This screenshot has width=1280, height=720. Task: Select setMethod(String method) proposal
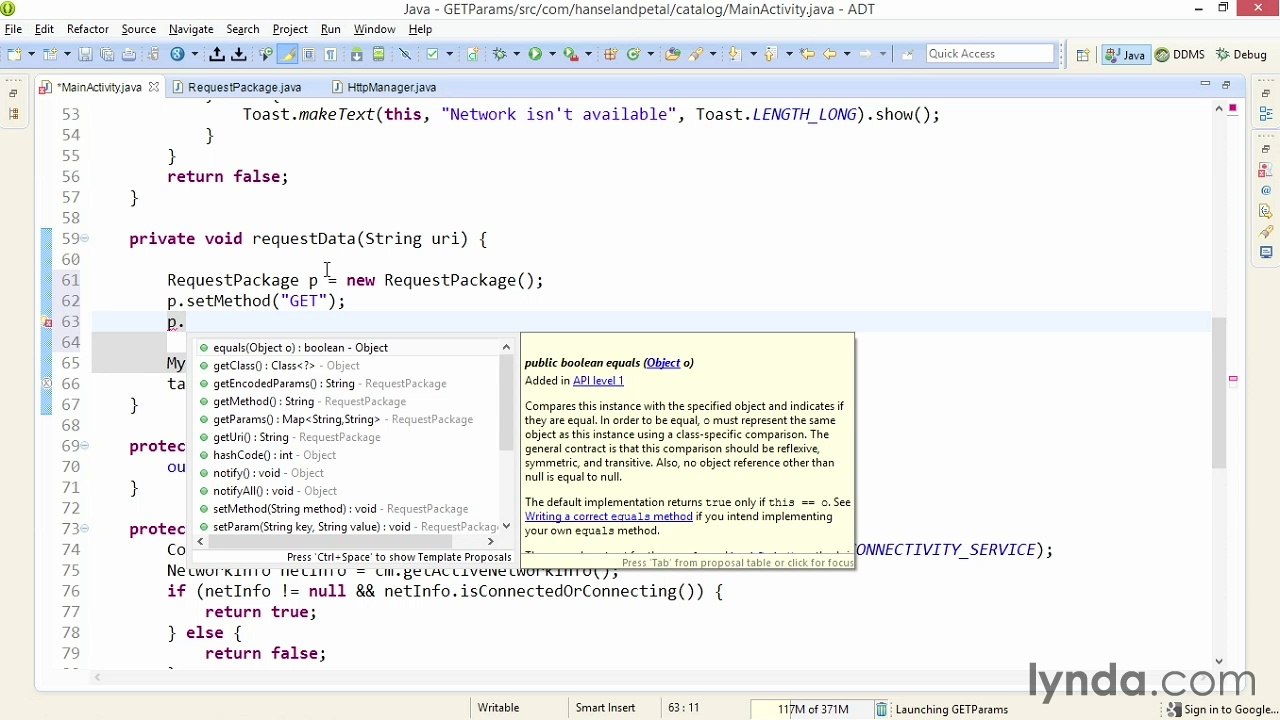(348, 509)
